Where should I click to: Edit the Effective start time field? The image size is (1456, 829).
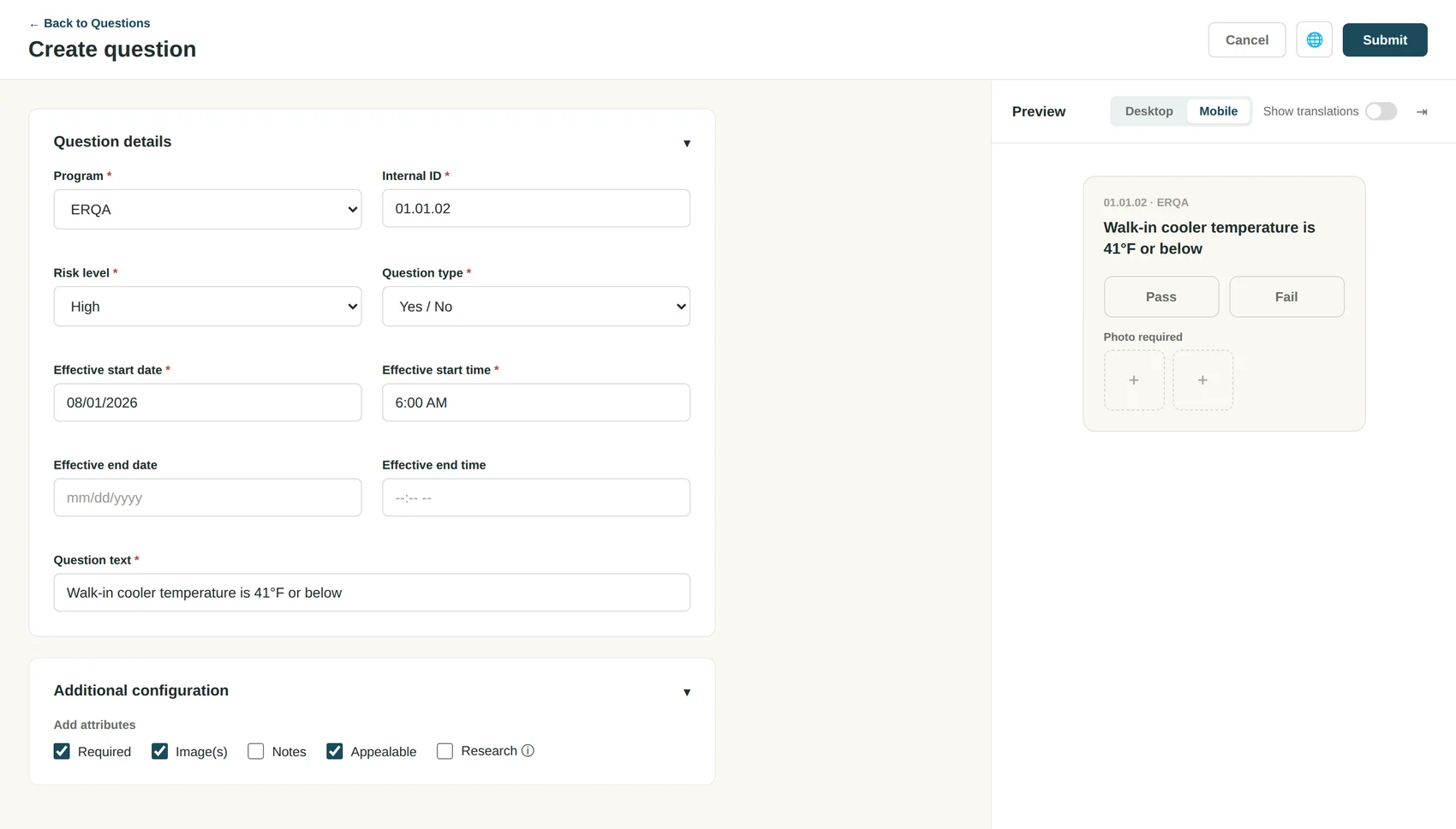(536, 403)
